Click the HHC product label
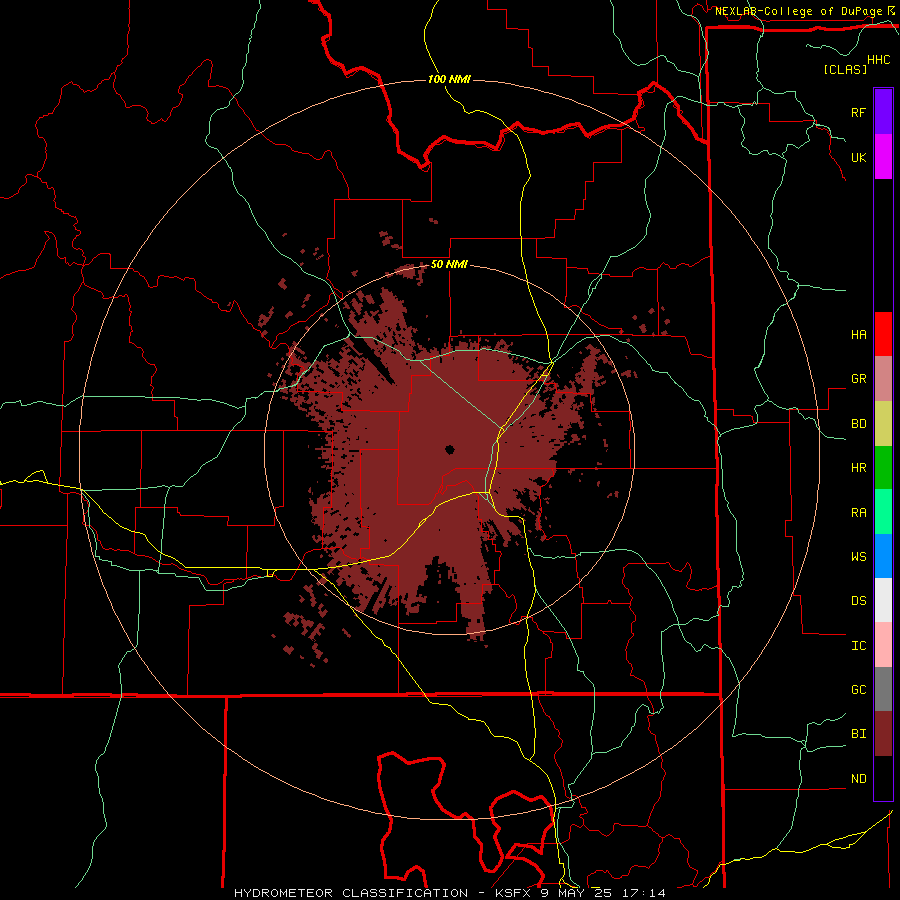 point(878,60)
